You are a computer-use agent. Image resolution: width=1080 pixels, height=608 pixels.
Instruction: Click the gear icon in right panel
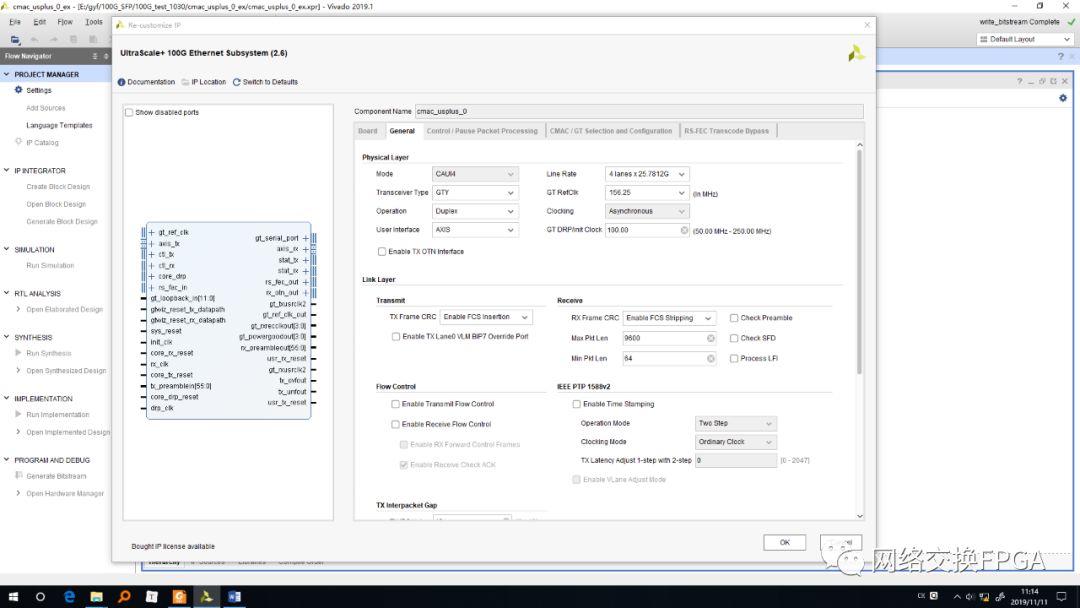[1063, 98]
